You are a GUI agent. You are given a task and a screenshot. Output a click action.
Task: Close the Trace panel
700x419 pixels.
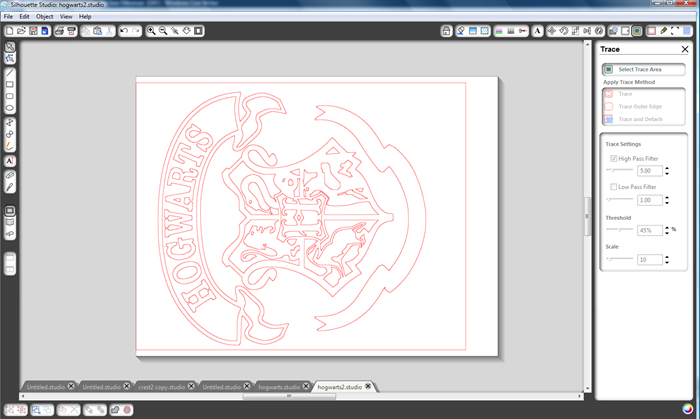[685, 49]
